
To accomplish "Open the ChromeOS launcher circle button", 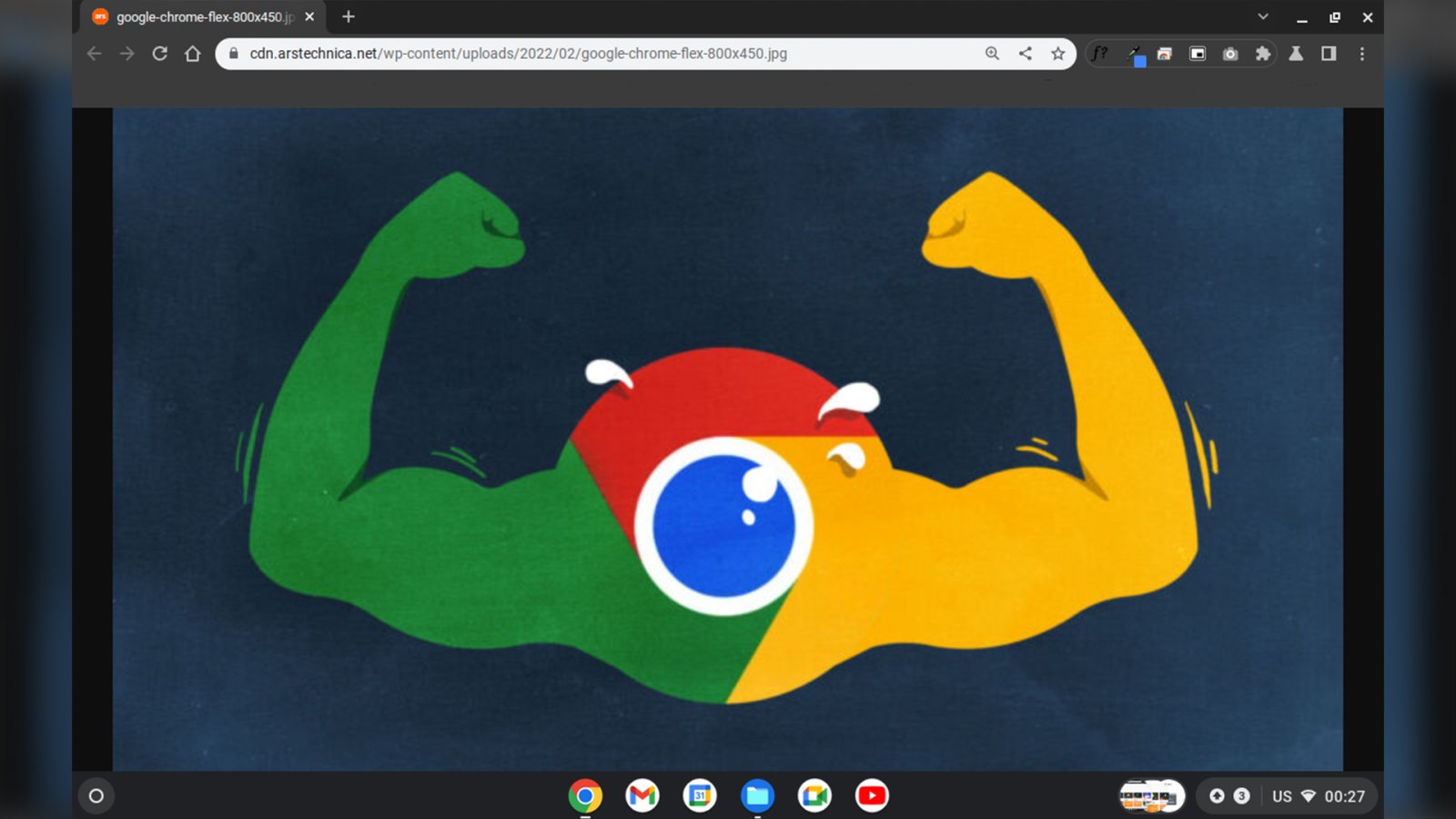I will click(96, 796).
